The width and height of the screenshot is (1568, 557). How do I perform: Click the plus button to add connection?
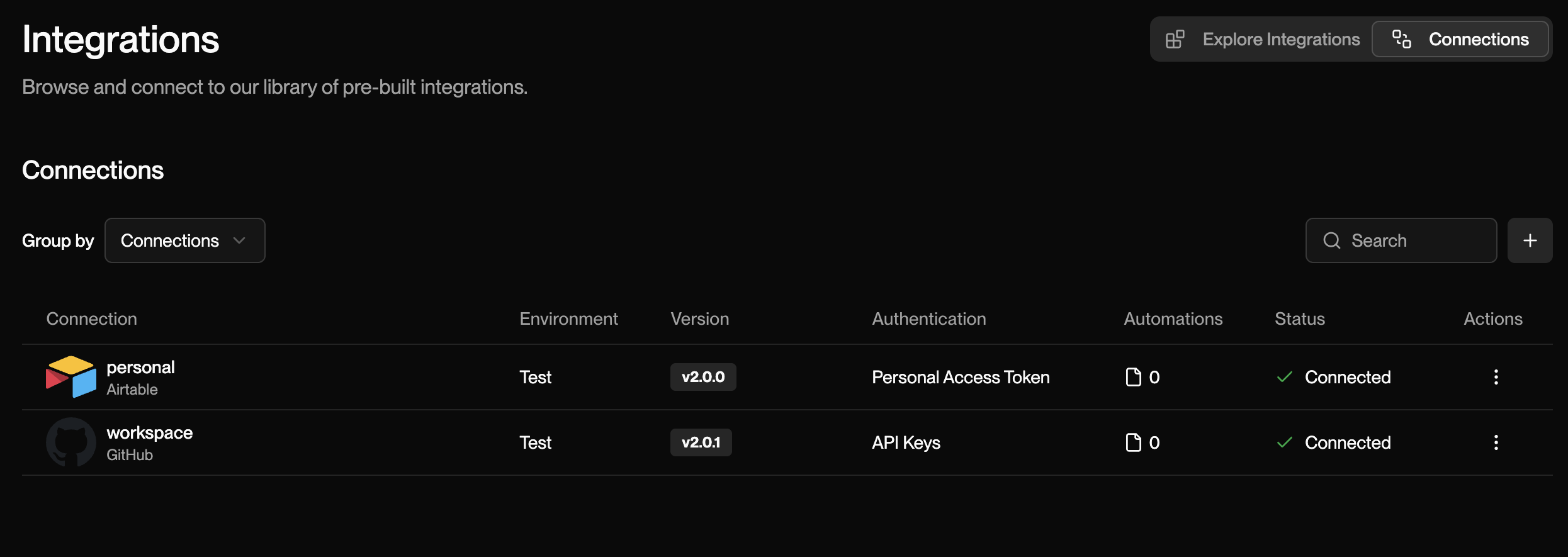(x=1530, y=240)
